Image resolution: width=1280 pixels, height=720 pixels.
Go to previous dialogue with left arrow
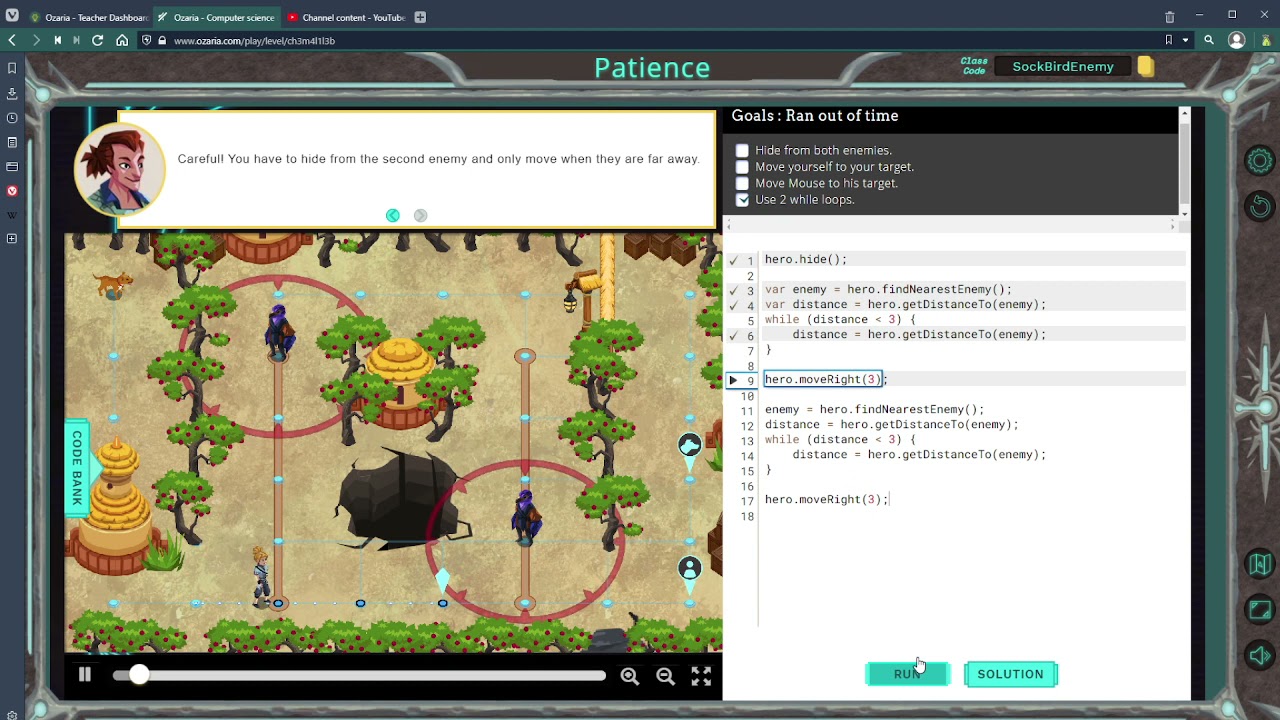[x=393, y=215]
